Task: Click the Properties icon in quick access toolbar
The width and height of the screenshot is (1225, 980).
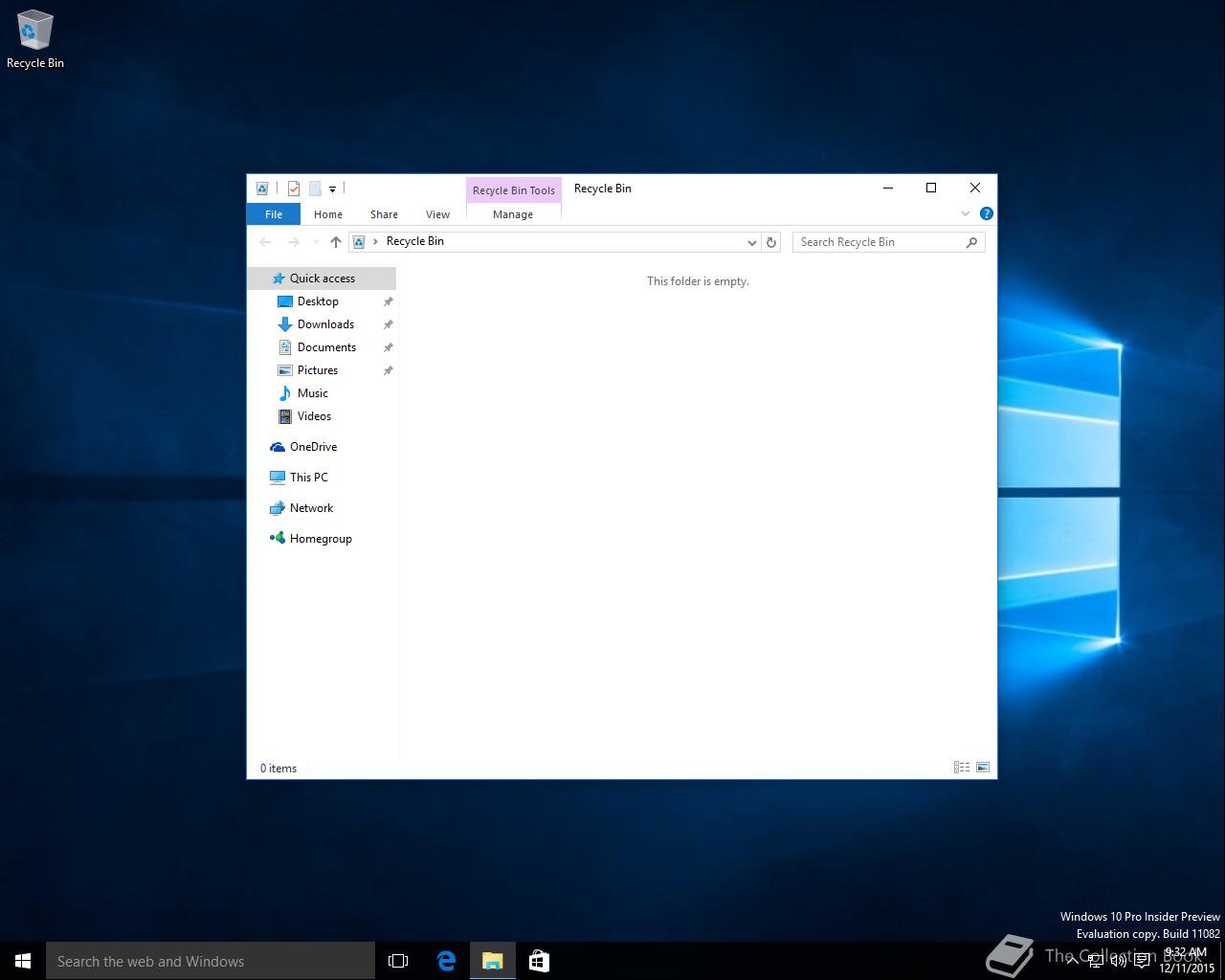Action: (294, 189)
